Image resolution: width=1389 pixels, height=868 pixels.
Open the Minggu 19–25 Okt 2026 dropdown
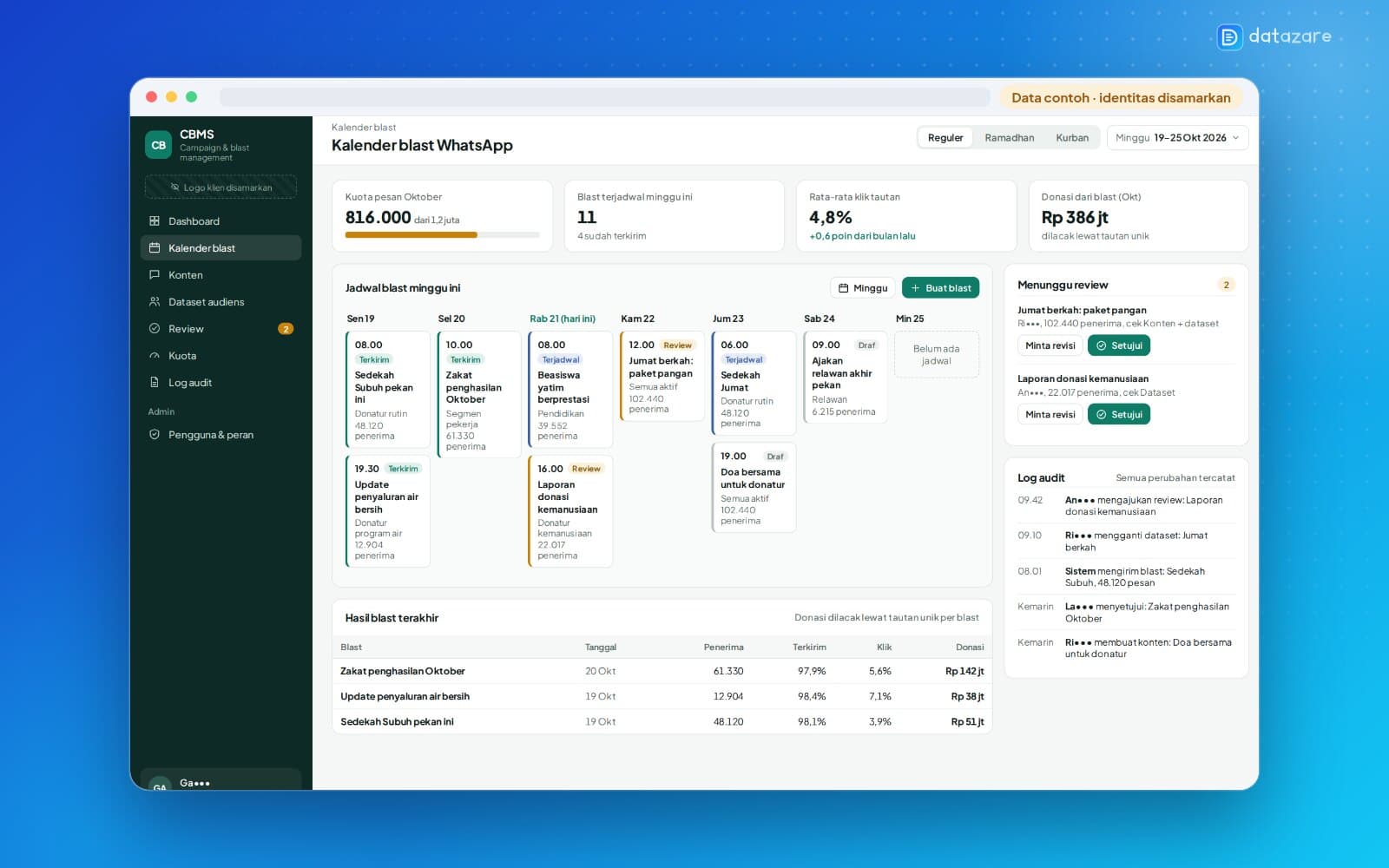click(x=1177, y=138)
